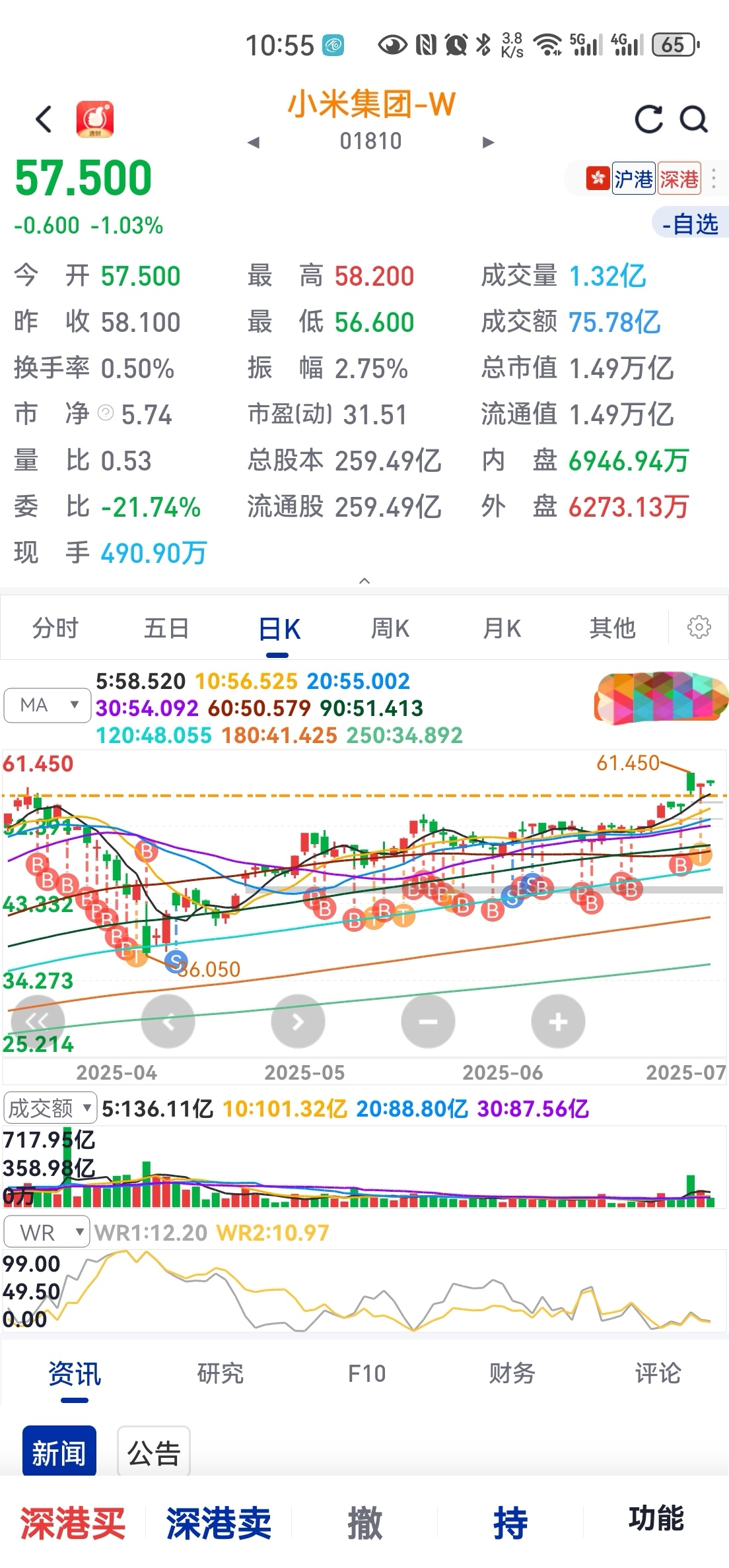Image resolution: width=729 pixels, height=1568 pixels.
Task: Tap the highest price value 58.200
Action: point(374,277)
